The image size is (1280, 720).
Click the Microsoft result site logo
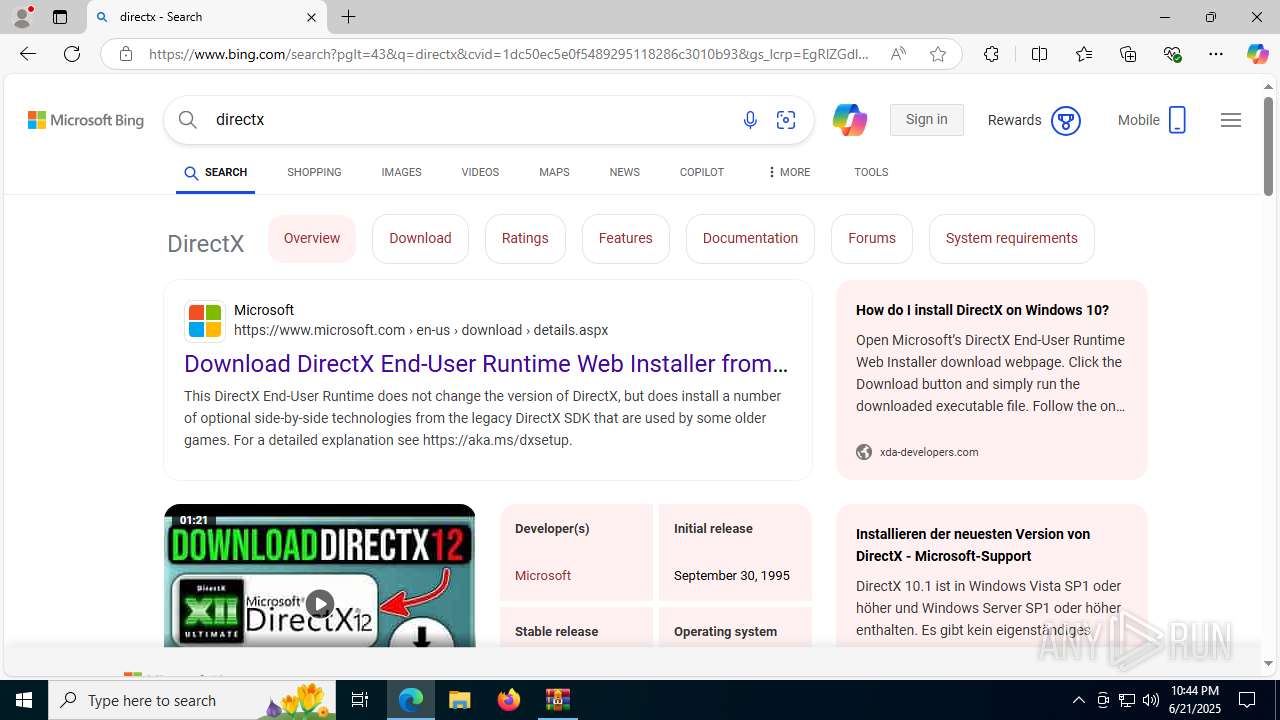click(x=205, y=321)
